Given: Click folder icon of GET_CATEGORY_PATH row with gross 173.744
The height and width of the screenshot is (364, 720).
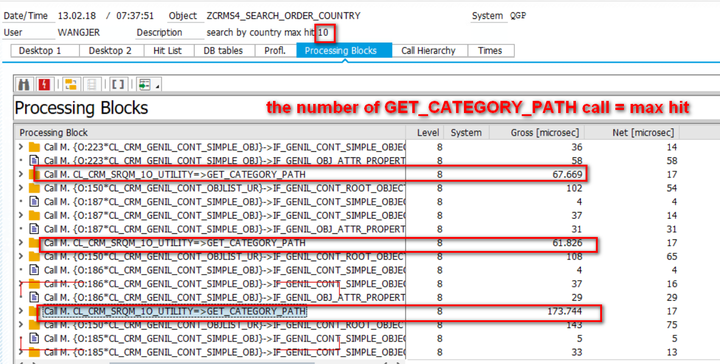Looking at the screenshot, I should click(x=34, y=311).
